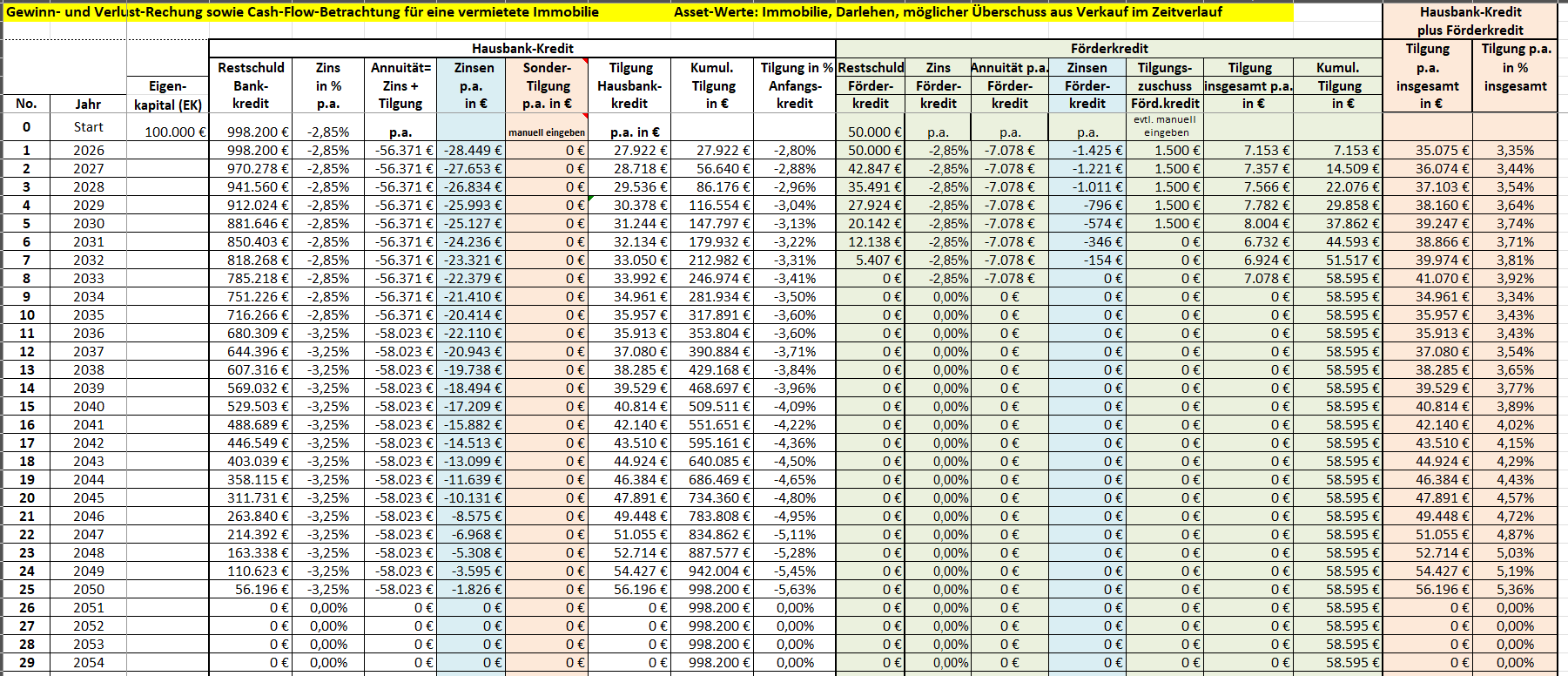Select the year cell 2050
1568x676 pixels.
pos(88,589)
